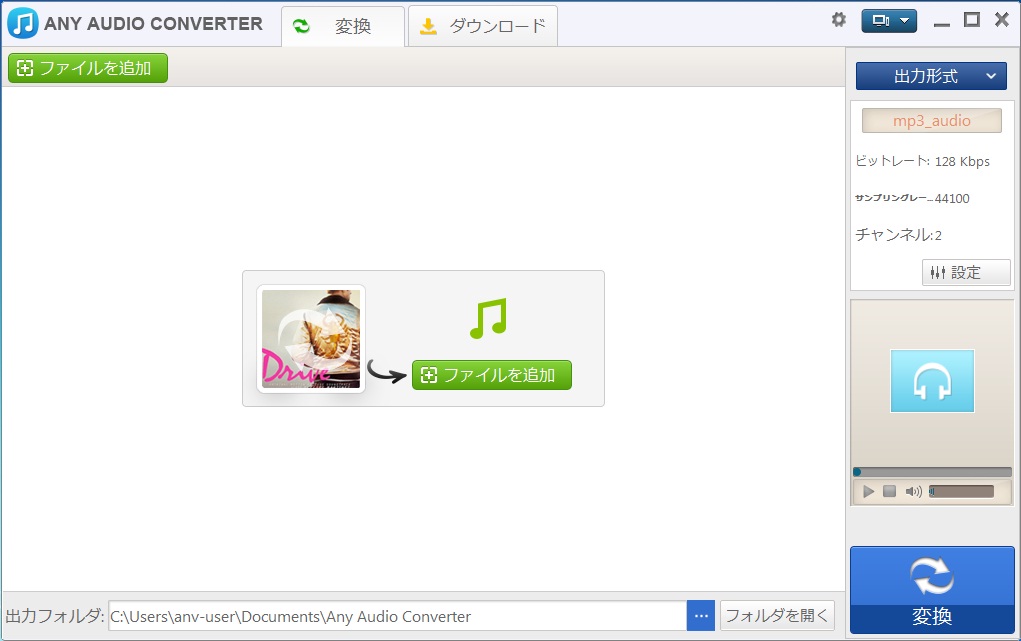Adjust the volume slider in player
The image size is (1021, 641).
[961, 492]
